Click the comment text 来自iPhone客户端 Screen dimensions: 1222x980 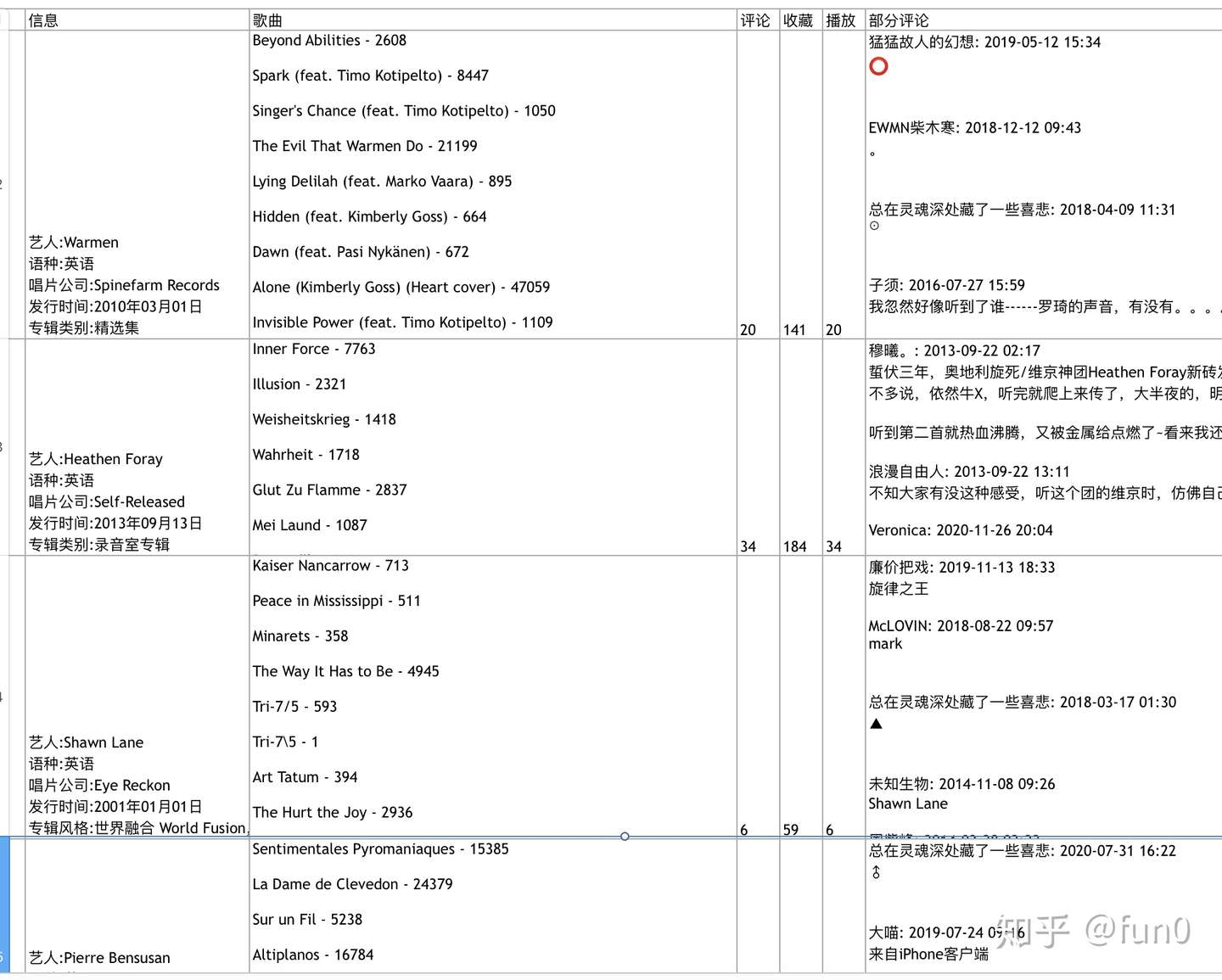pyautogui.click(x=928, y=955)
